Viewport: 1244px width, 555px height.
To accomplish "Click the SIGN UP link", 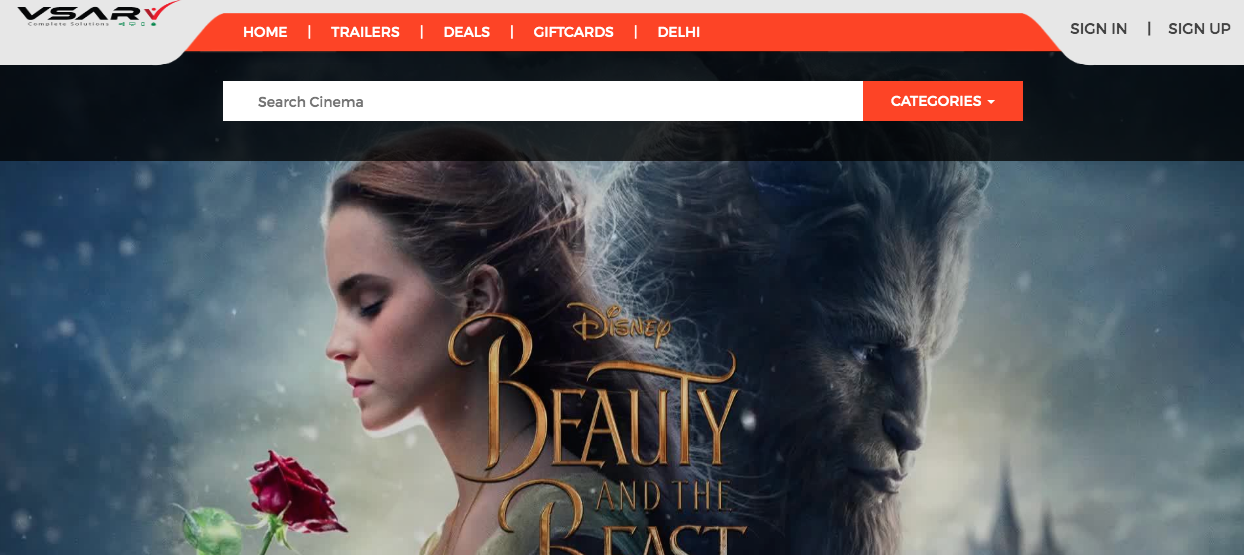I will [1199, 29].
